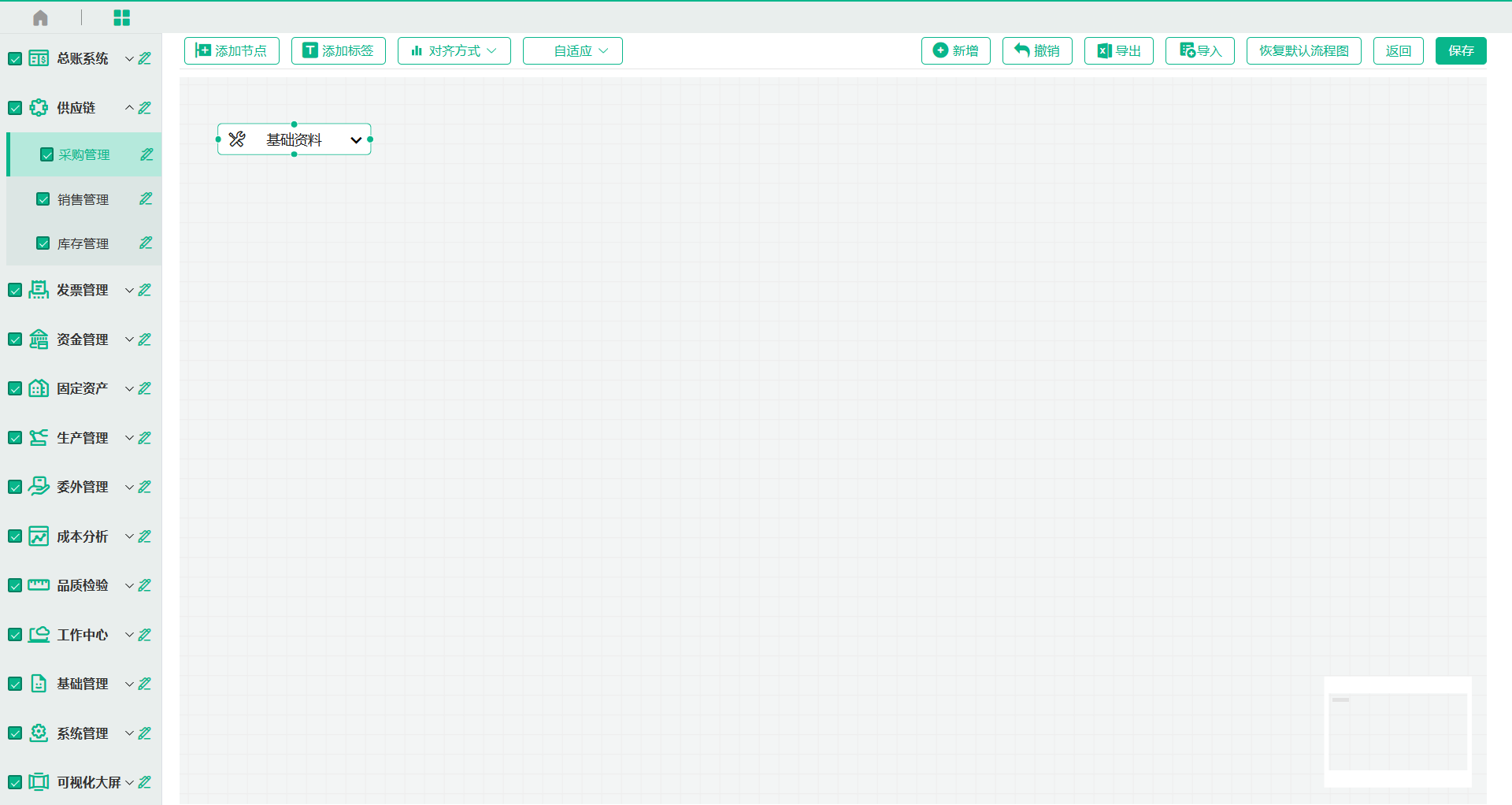Viewport: 1512px width, 805px height.
Task: Click the edit pencil for 资金管理
Action: (x=144, y=339)
